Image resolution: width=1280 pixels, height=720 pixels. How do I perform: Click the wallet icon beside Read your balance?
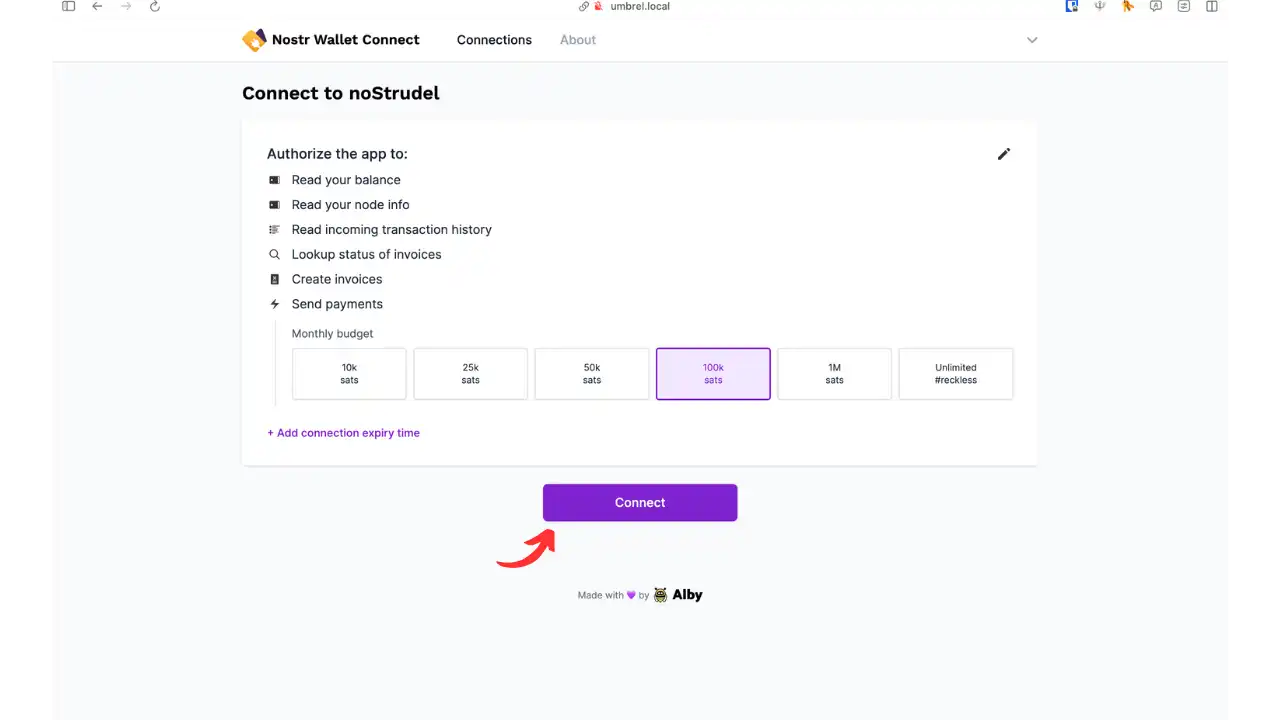click(x=274, y=179)
